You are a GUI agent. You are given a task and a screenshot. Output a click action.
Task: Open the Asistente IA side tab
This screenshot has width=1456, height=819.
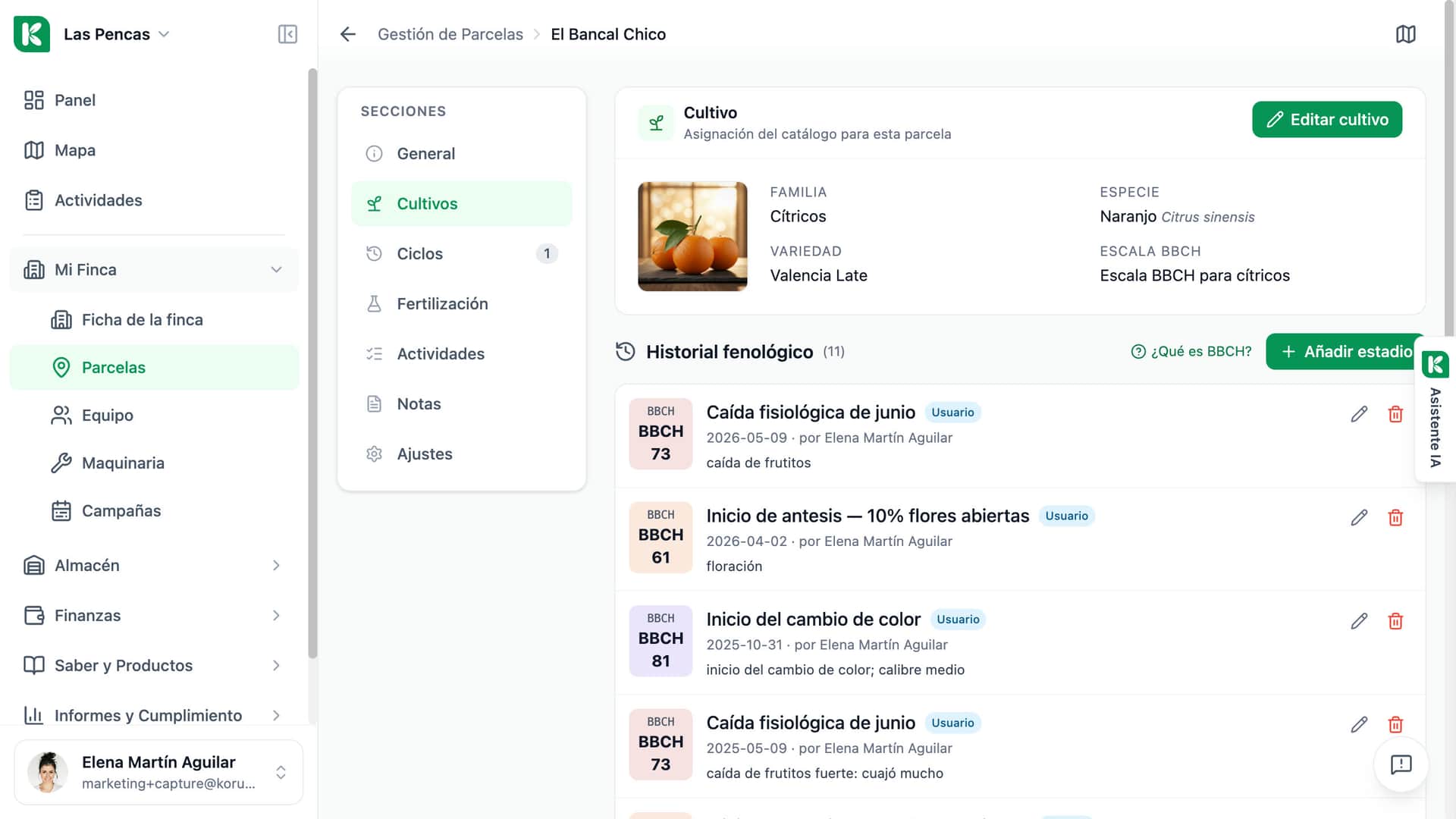[1435, 409]
